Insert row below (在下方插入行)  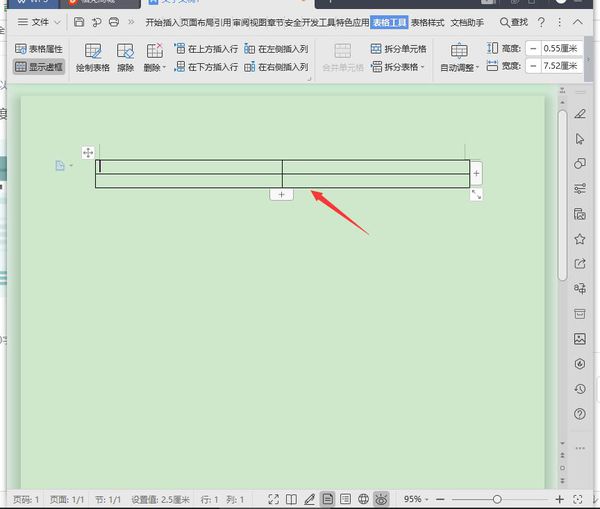(206, 67)
